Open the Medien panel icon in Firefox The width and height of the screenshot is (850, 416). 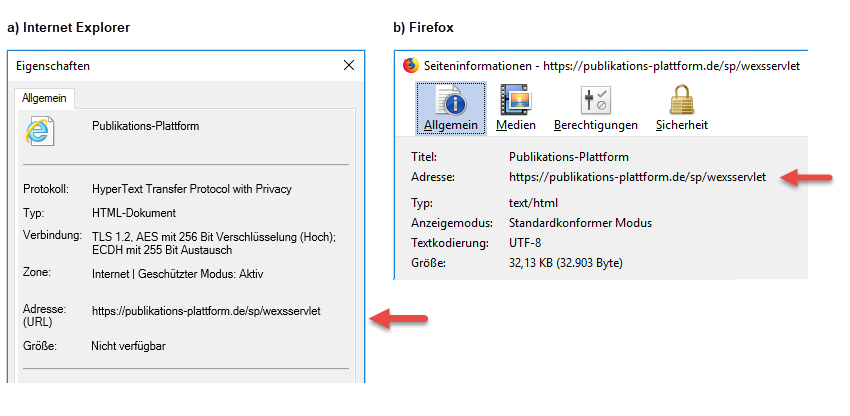(516, 100)
